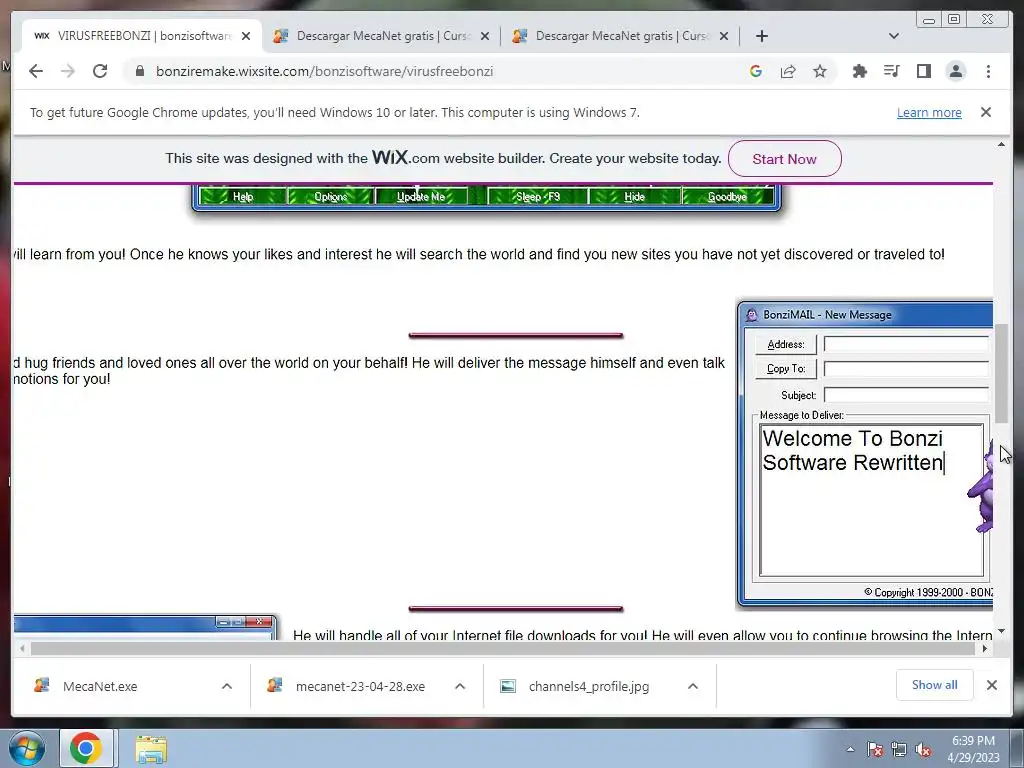Expand options for MecaNet.exe download
This screenshot has height=768, width=1024.
[x=227, y=686]
